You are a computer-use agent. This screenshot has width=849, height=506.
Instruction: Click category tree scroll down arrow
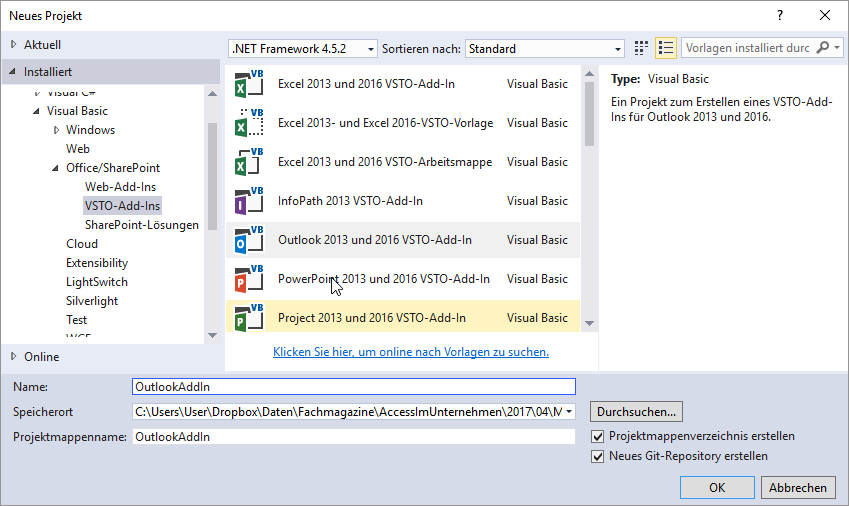212,336
